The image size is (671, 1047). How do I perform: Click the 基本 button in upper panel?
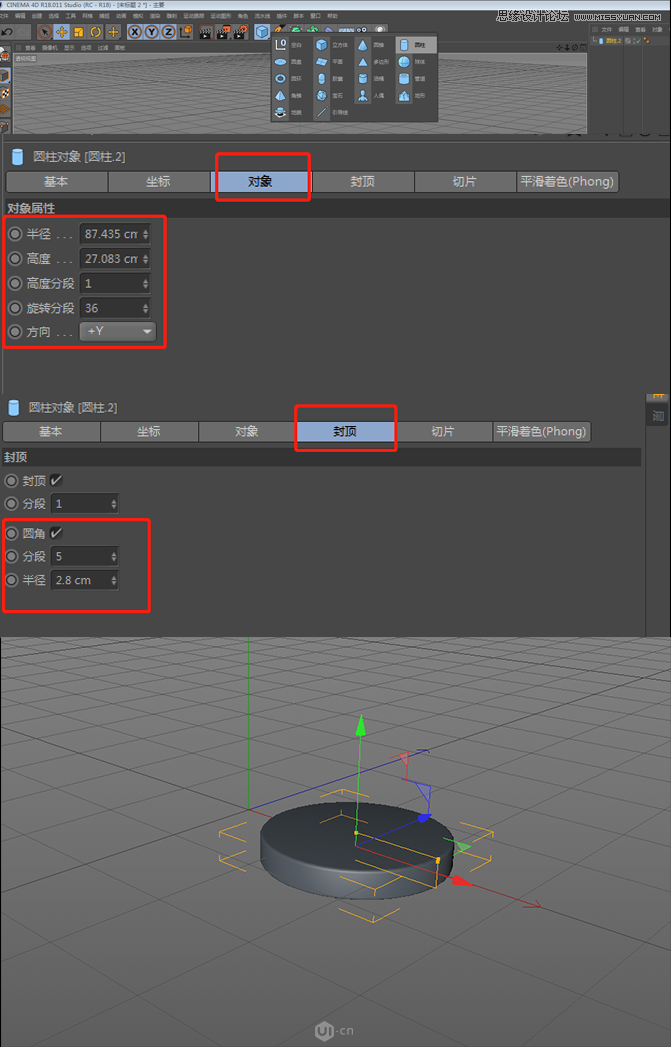point(56,182)
